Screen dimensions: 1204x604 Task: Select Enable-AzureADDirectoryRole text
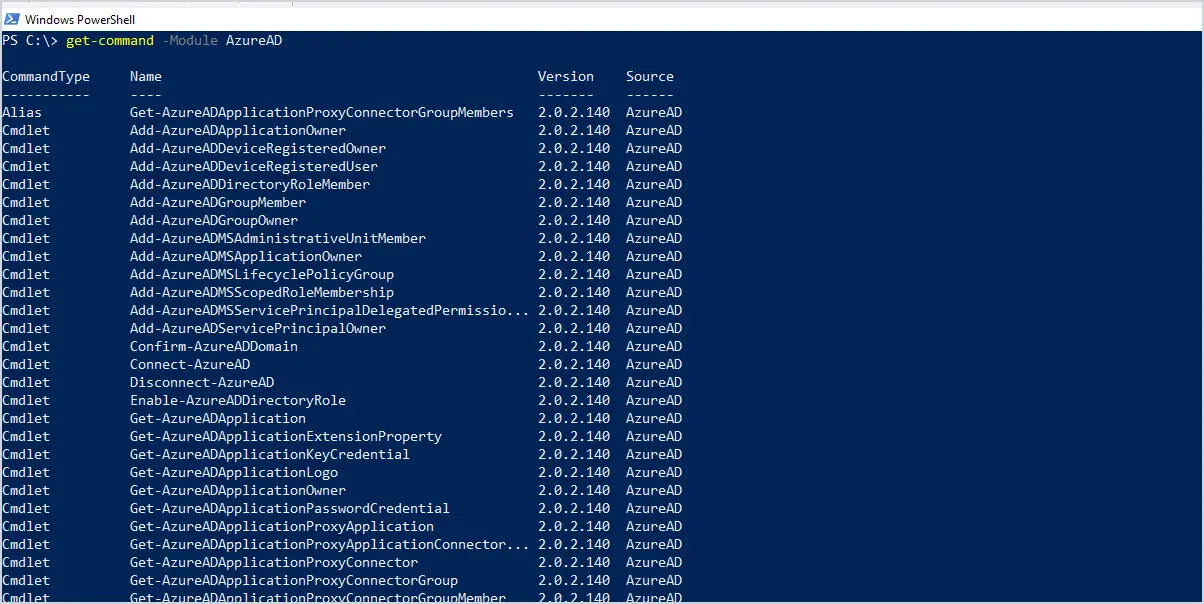click(x=238, y=400)
